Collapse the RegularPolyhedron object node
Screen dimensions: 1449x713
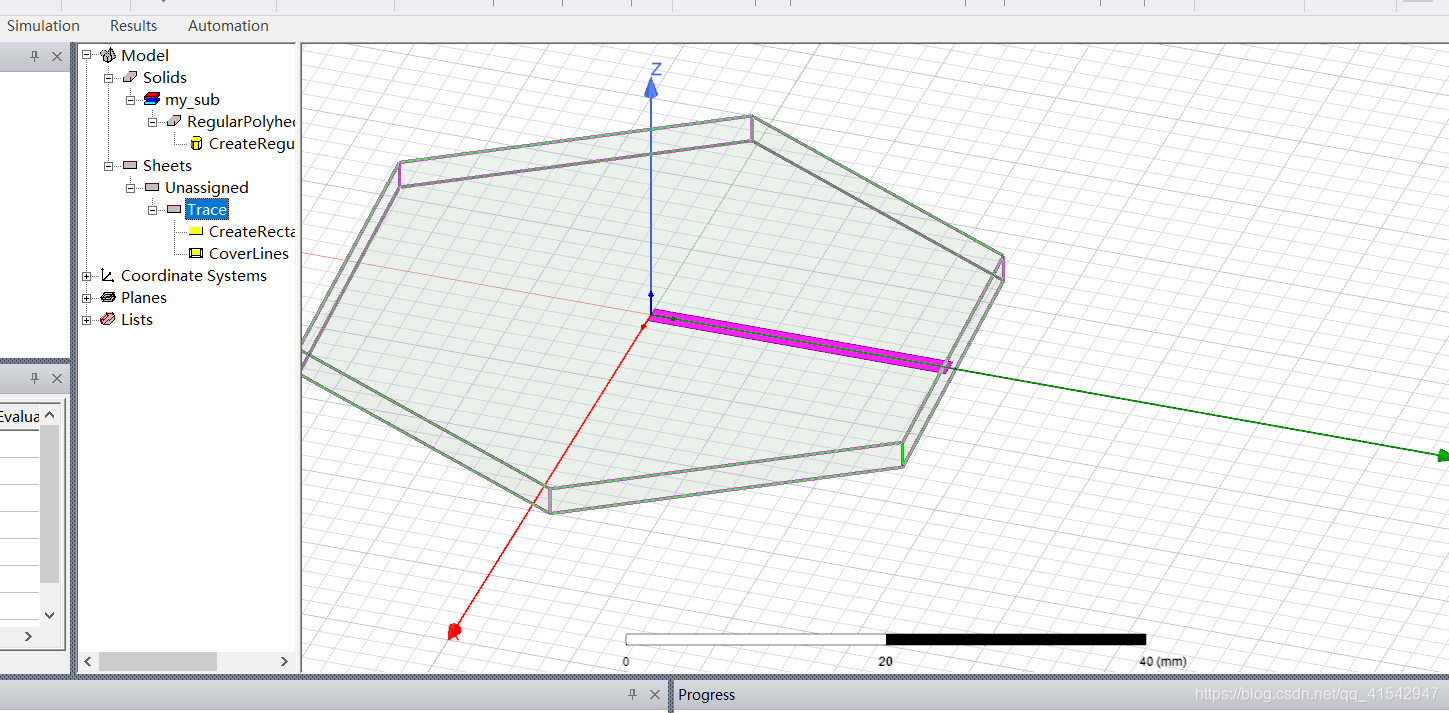153,121
